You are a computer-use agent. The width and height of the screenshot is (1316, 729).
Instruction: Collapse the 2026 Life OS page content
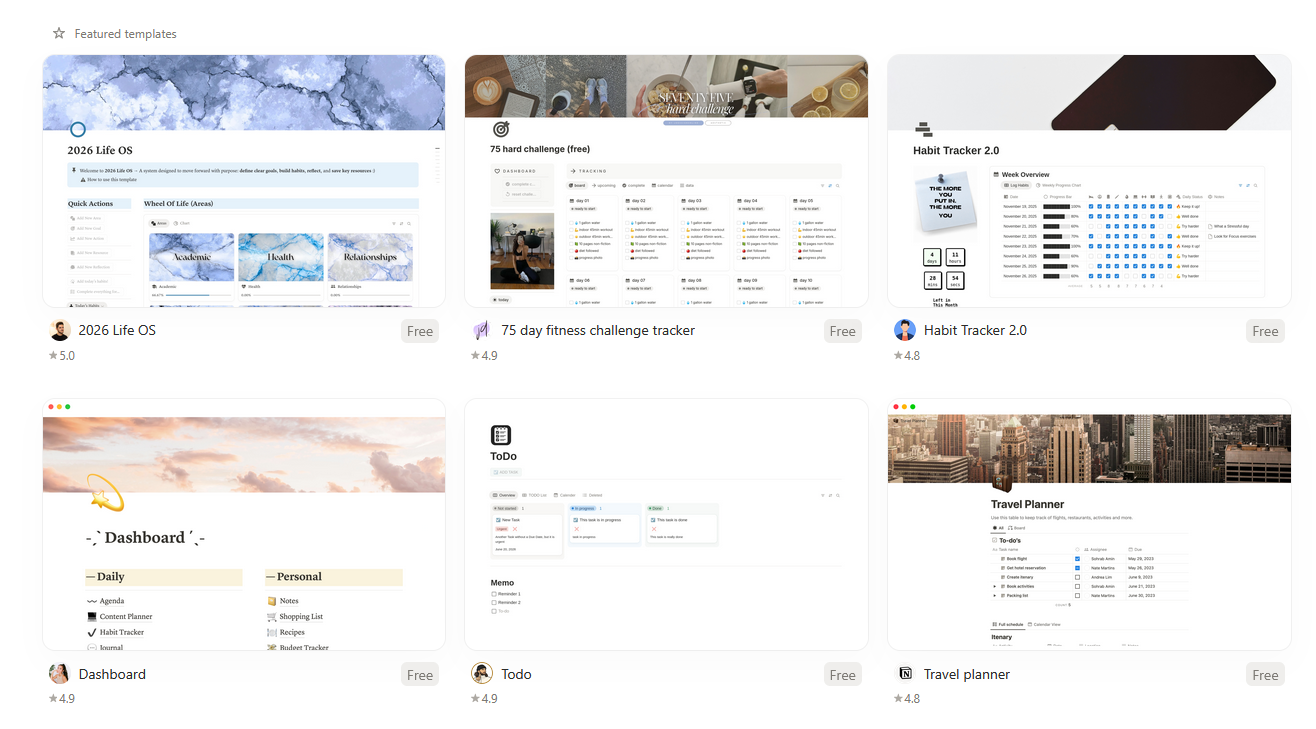click(435, 148)
